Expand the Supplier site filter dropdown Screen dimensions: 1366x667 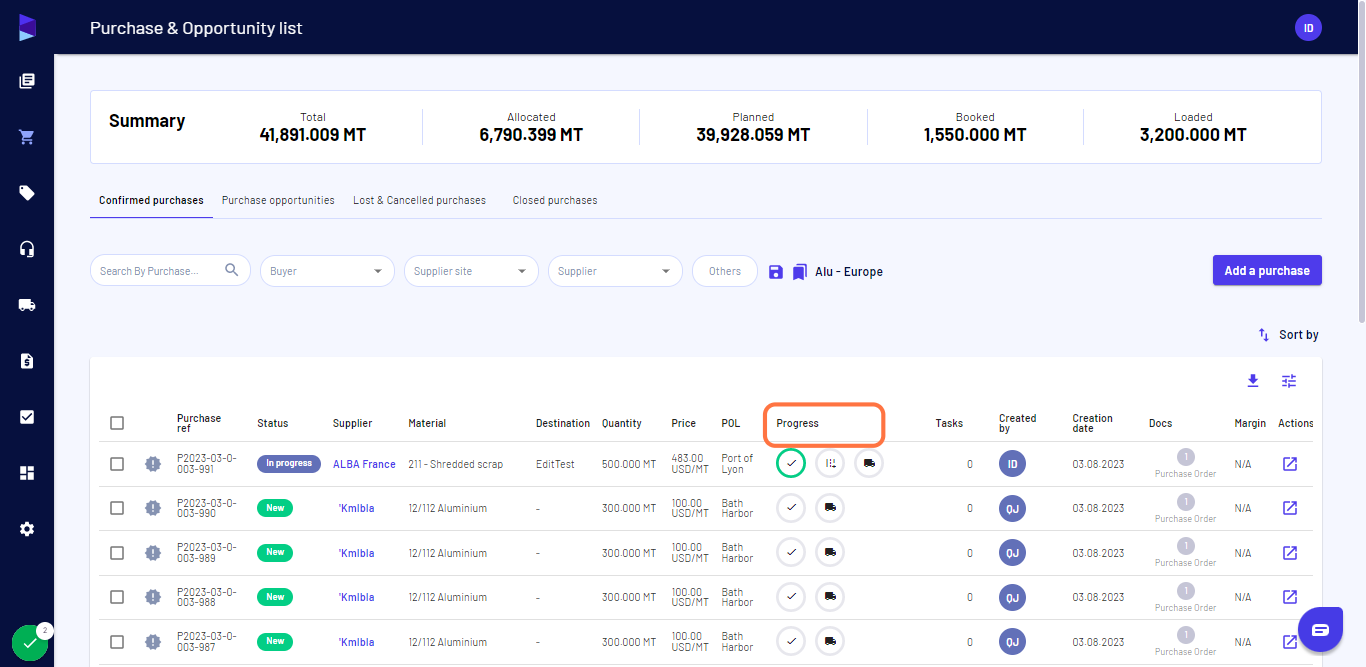tap(471, 271)
